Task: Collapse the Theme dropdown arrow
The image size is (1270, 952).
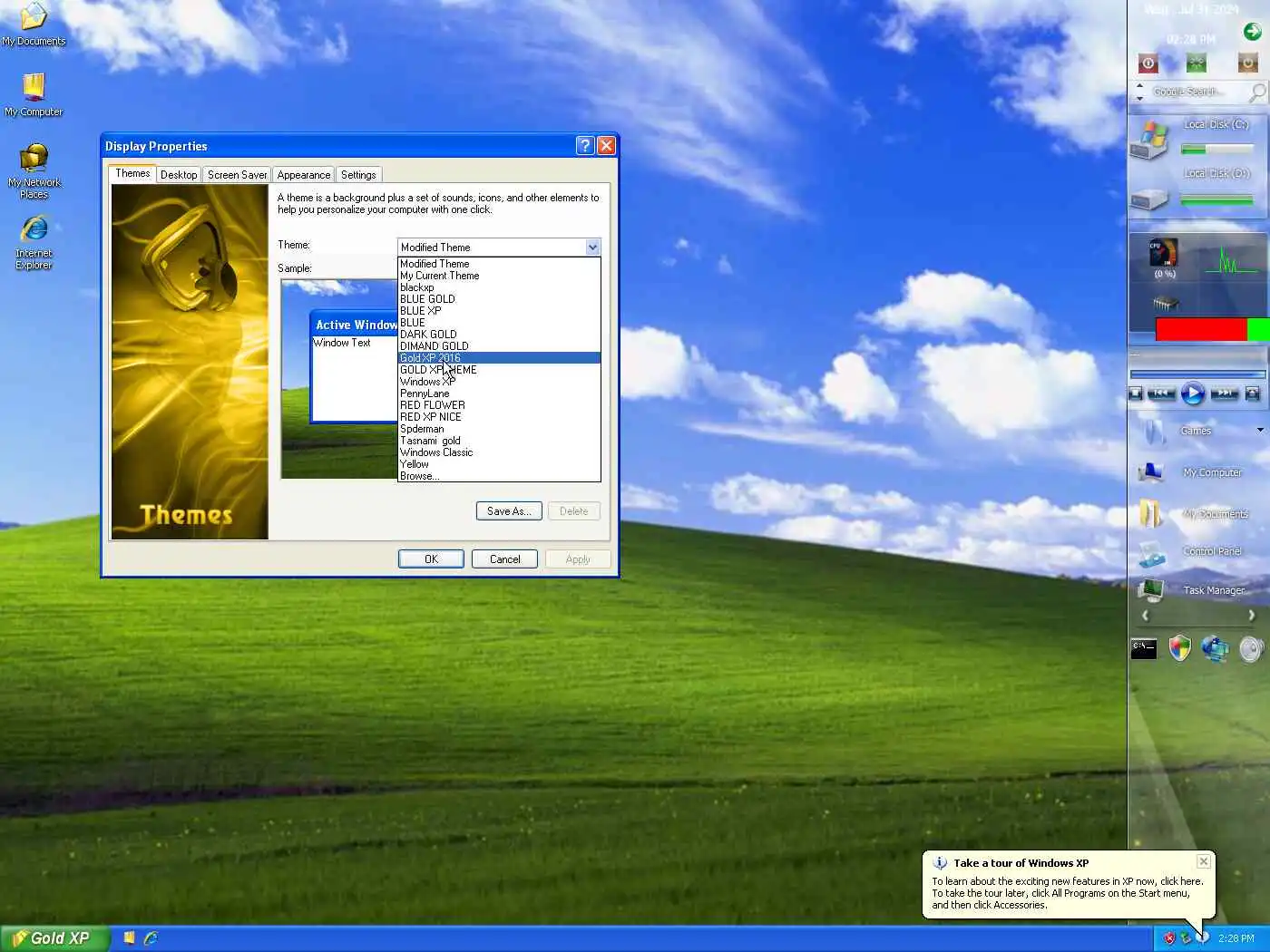Action: tap(592, 248)
